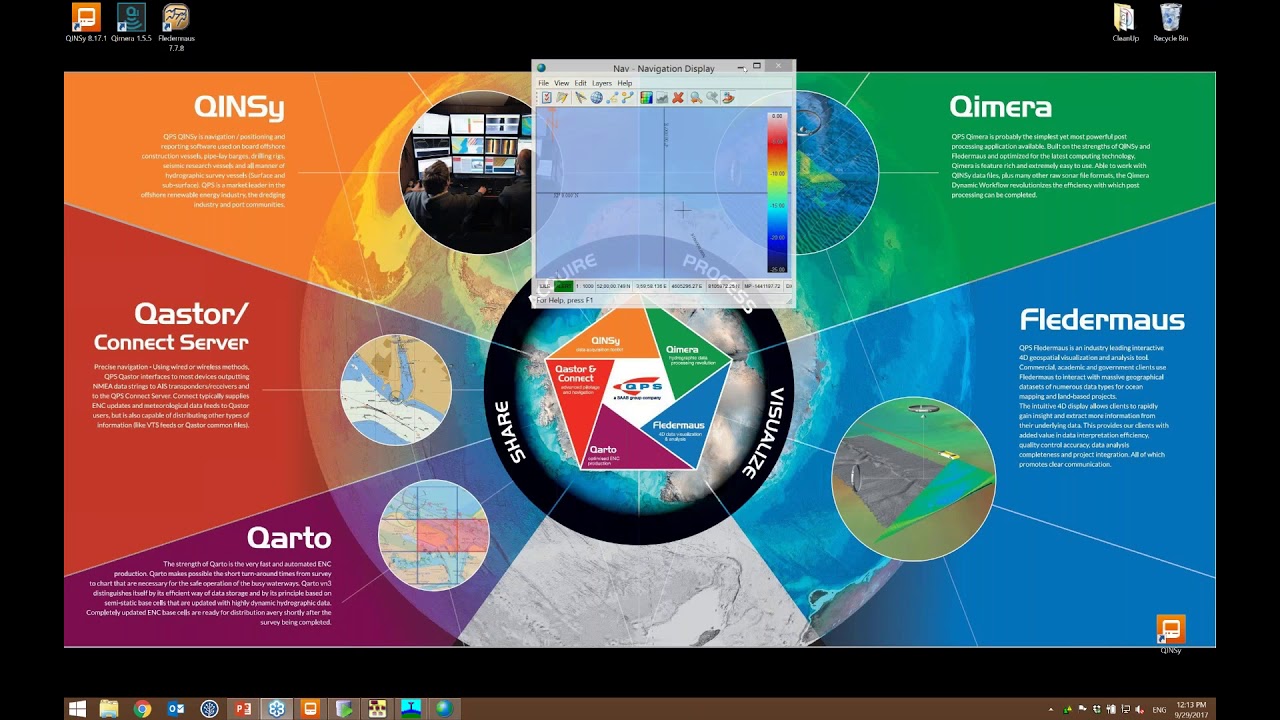Viewport: 1280px width, 720px height.
Task: Open the Layers menu in Navigation Display
Action: pyautogui.click(x=602, y=83)
